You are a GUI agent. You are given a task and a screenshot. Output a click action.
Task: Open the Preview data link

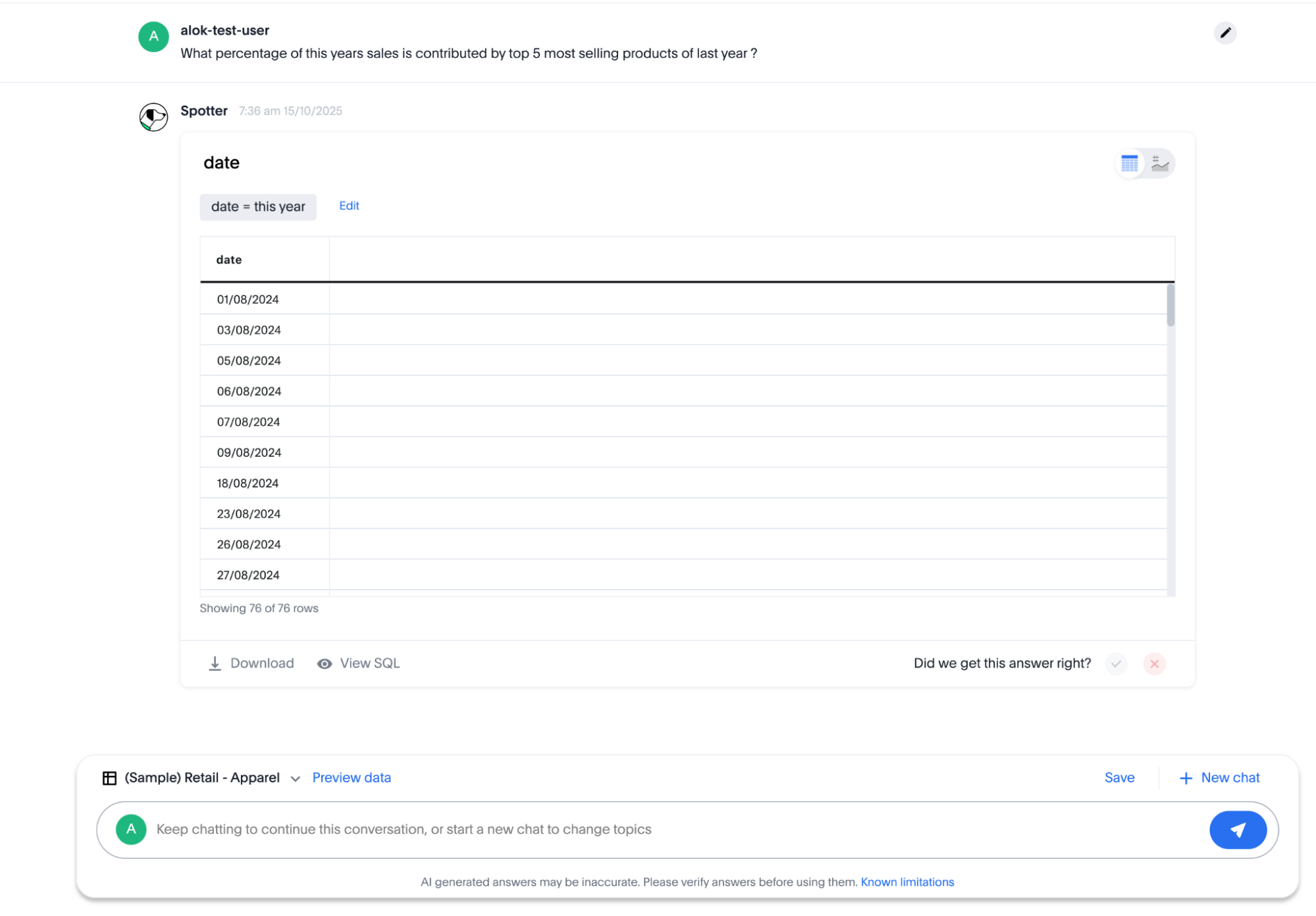[352, 778]
